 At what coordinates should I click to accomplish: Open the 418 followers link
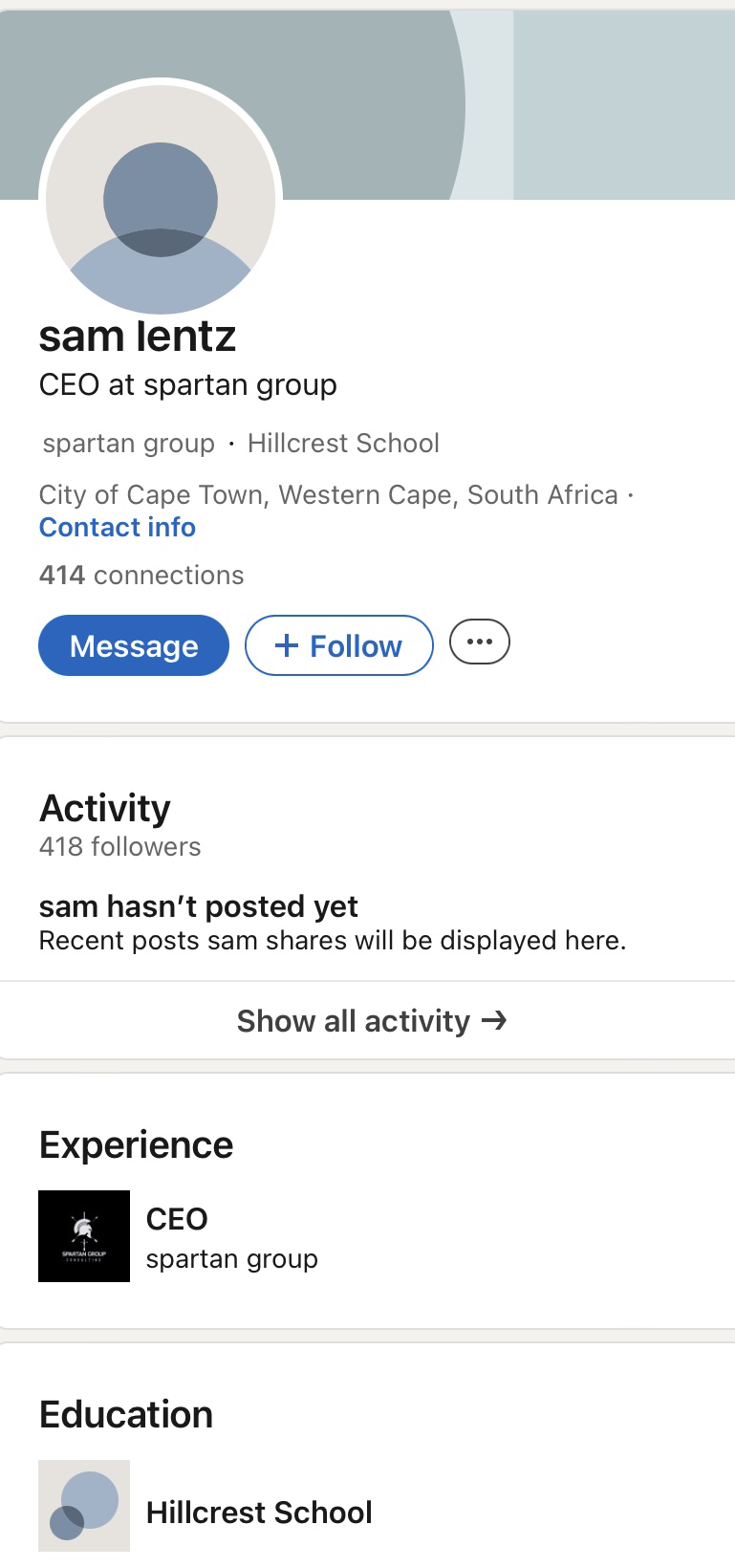(x=120, y=847)
